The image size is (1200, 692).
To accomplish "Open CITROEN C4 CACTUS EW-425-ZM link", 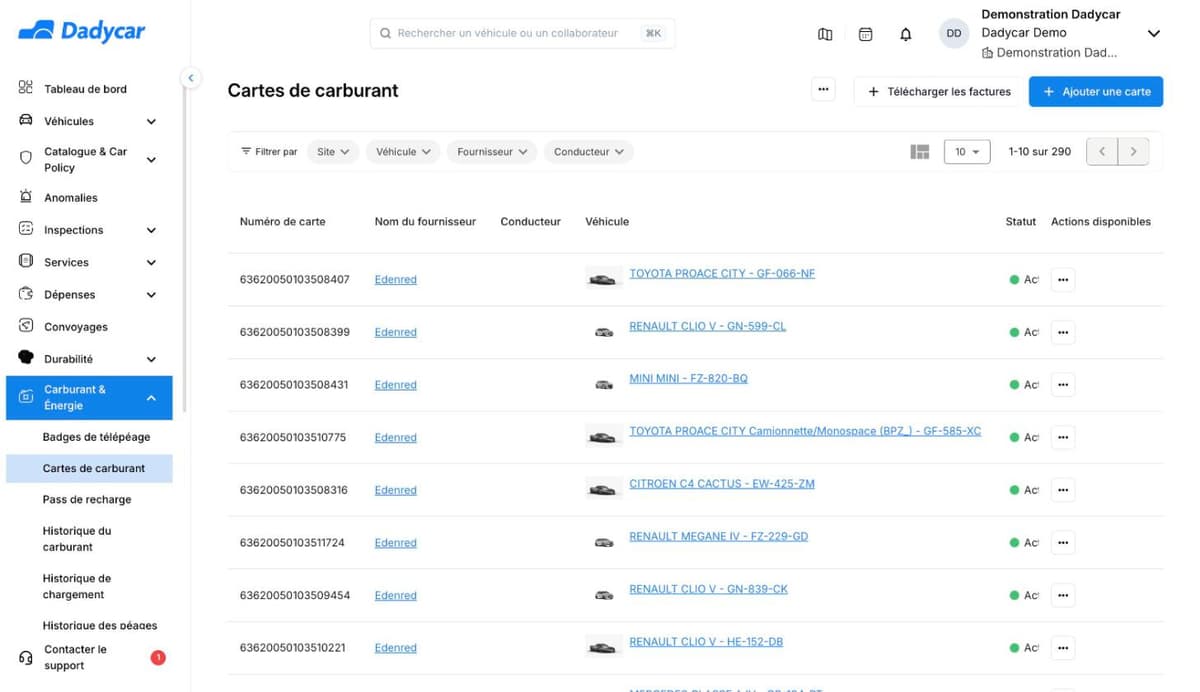I will (722, 483).
